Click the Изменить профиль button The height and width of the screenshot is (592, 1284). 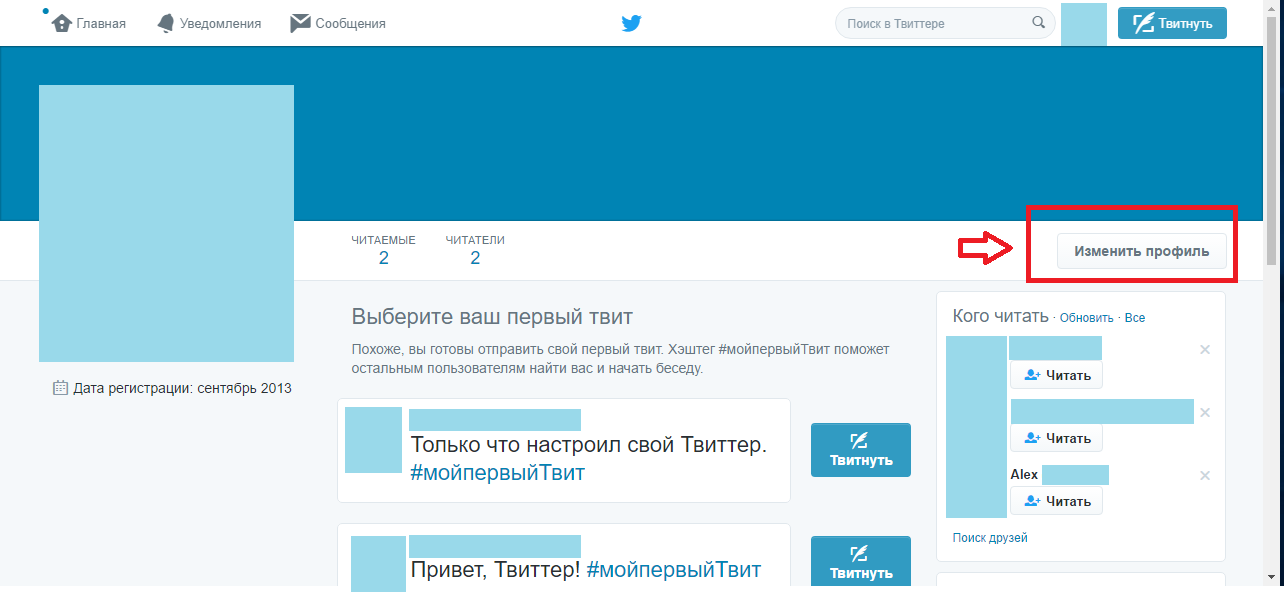click(x=1141, y=251)
